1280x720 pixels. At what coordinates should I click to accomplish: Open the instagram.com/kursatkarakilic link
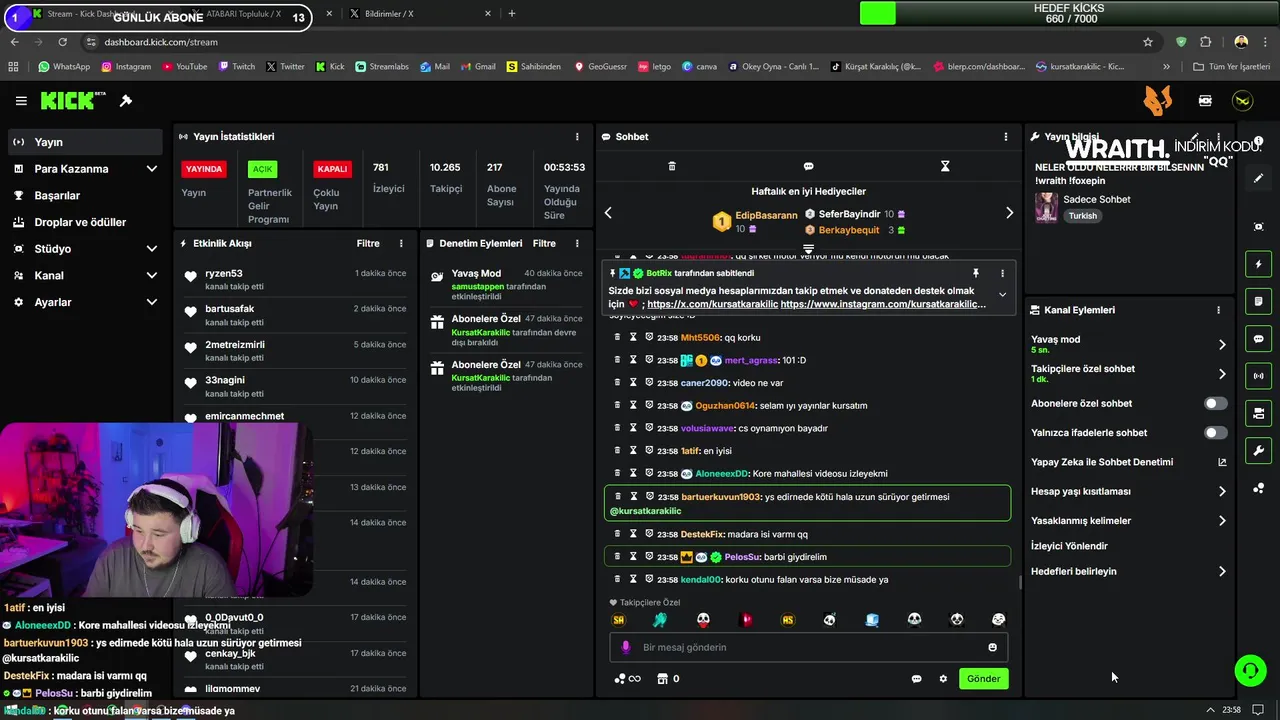point(883,304)
